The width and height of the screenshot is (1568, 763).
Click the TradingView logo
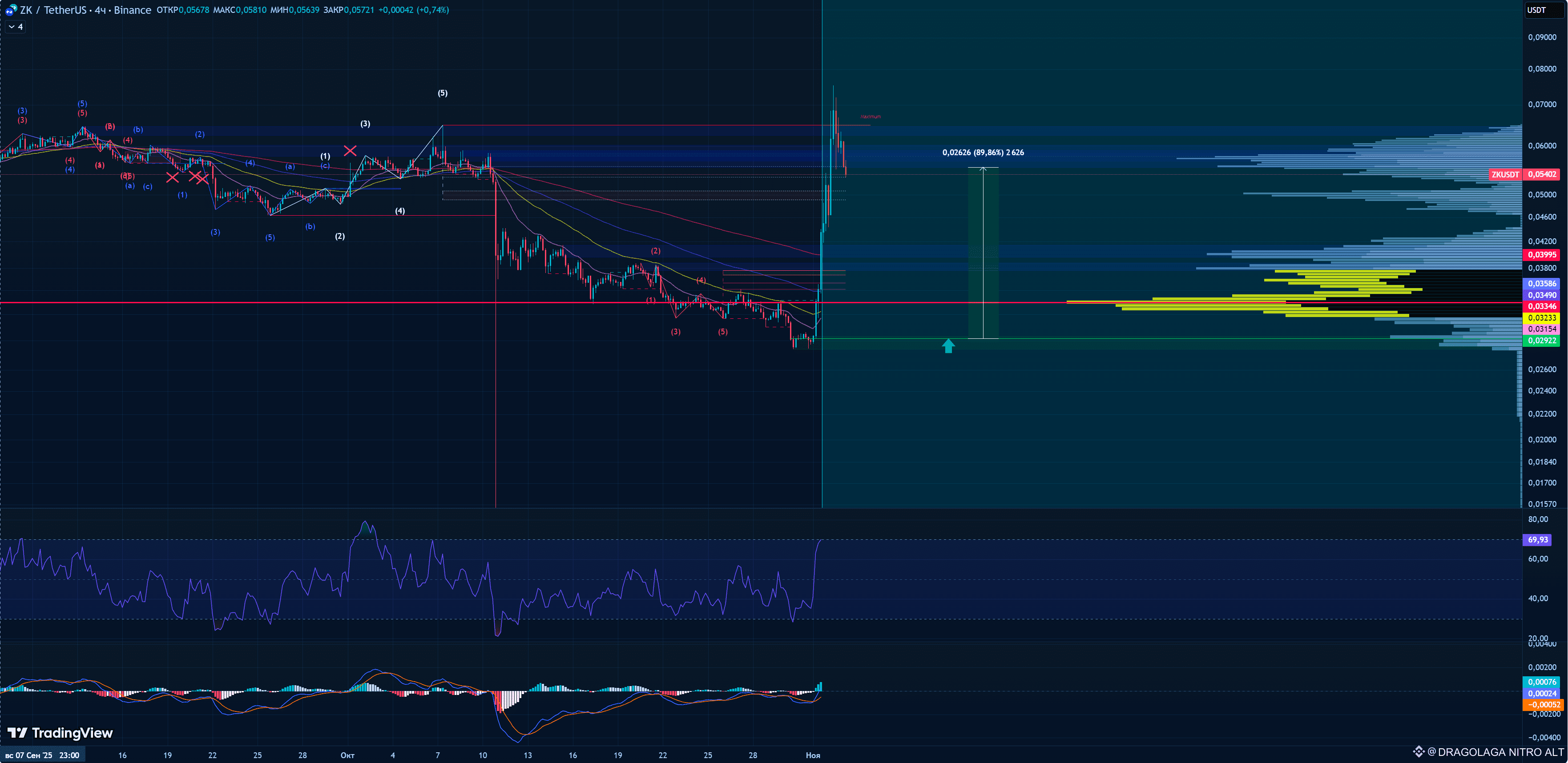(60, 733)
